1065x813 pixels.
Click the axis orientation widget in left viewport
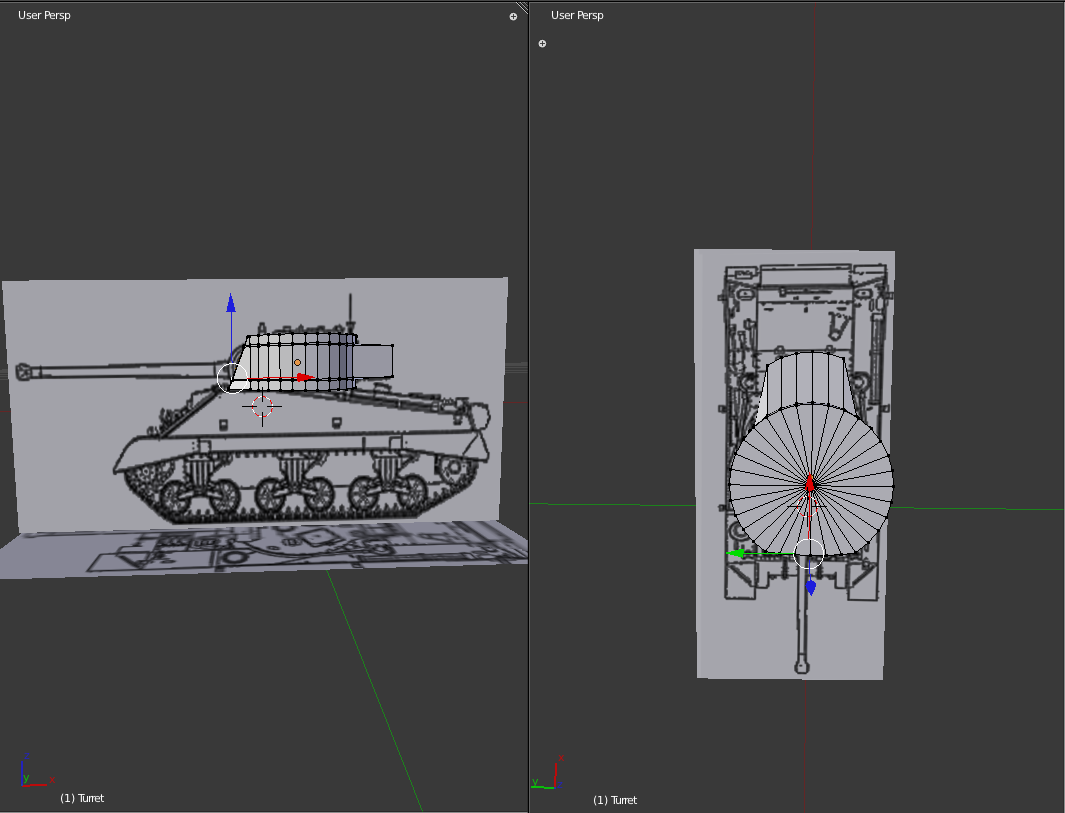click(x=37, y=771)
